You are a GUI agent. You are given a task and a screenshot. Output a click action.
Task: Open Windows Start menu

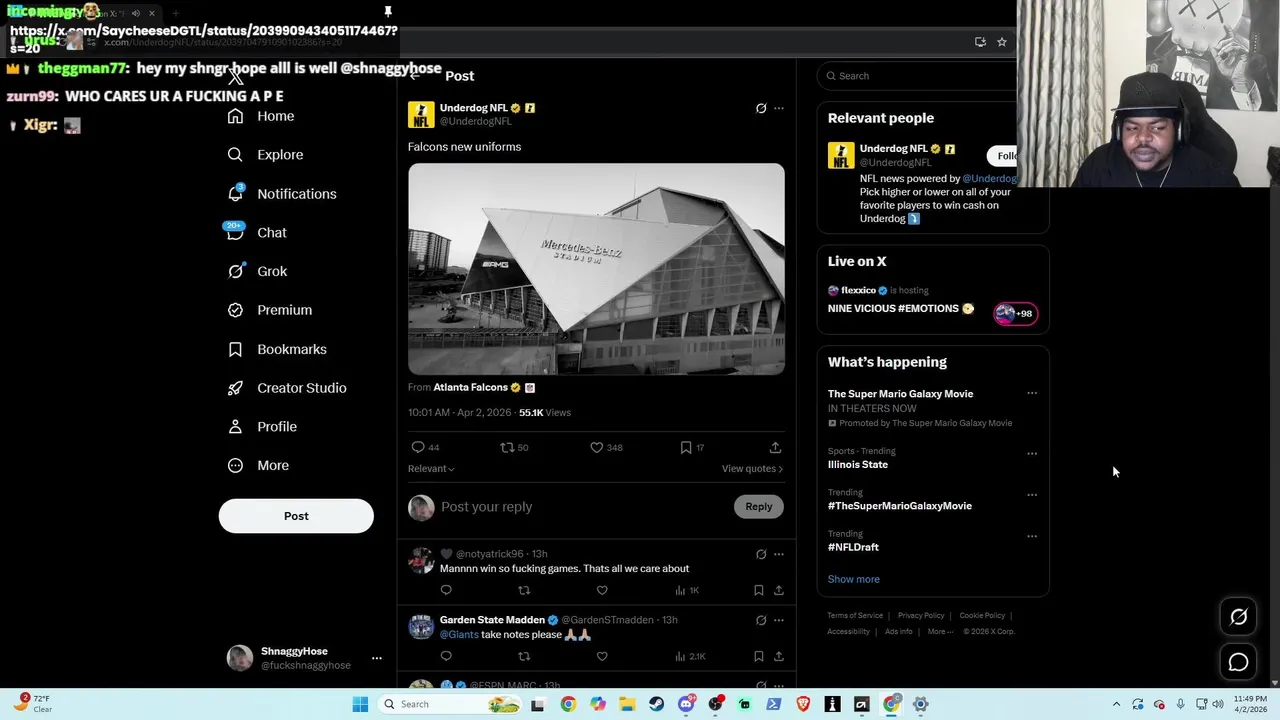[360, 704]
